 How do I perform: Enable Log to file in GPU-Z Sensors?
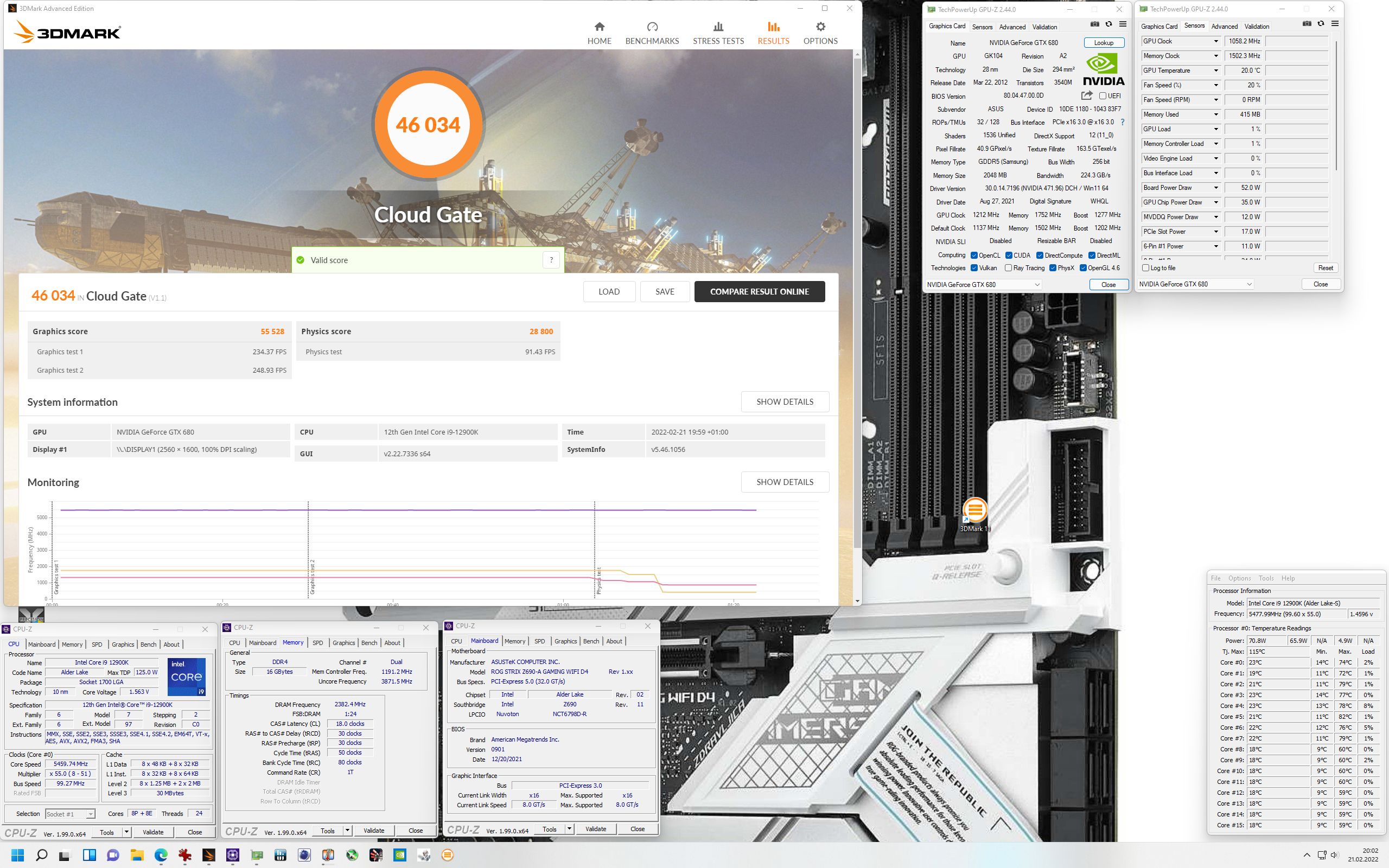pos(1145,268)
